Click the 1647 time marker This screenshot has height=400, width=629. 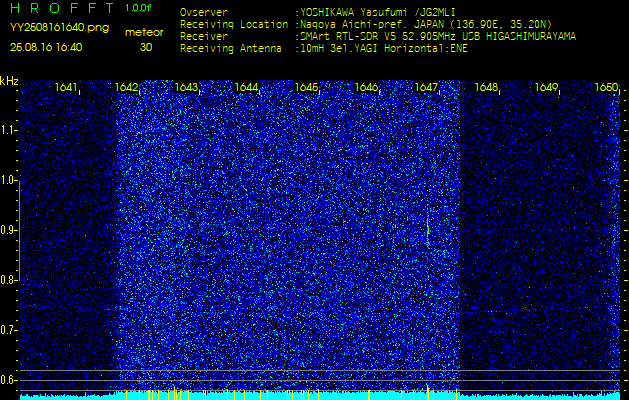[426, 87]
